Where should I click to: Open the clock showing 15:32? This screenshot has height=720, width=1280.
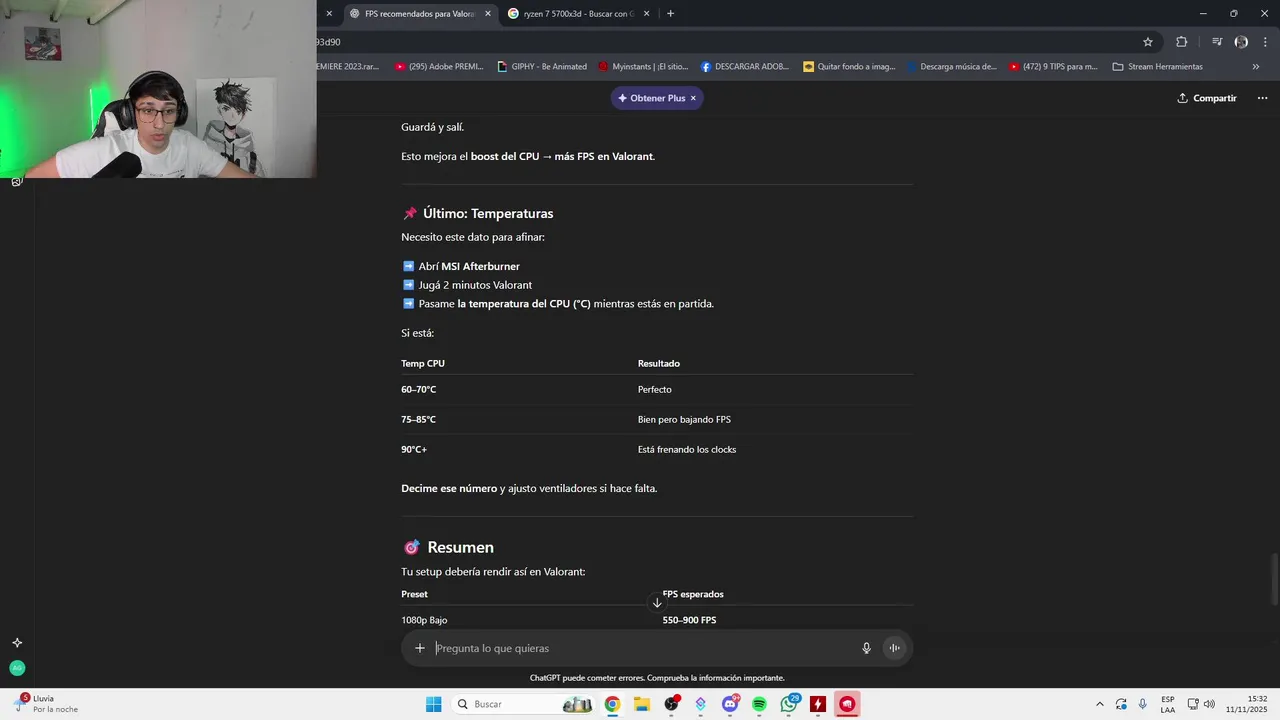tap(1248, 704)
